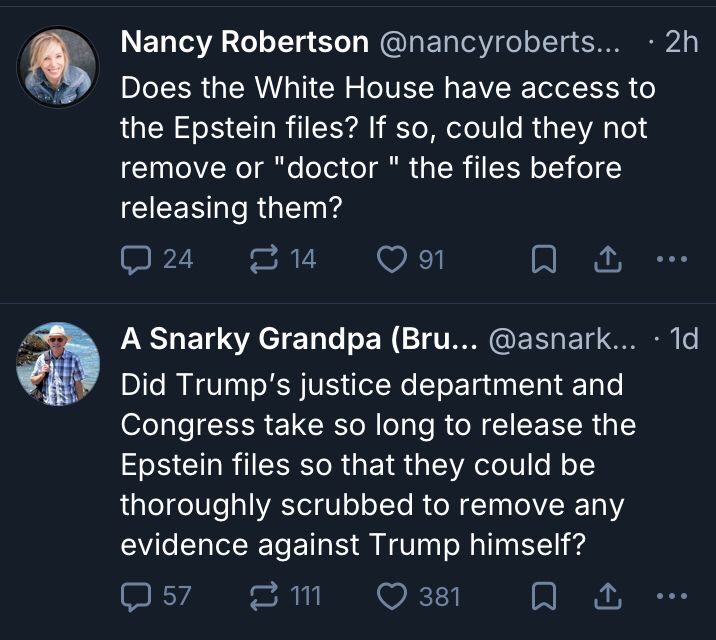Viewport: 716px width, 640px height.
Task: Share A Snarky Grandpa's tweet
Action: (x=607, y=597)
